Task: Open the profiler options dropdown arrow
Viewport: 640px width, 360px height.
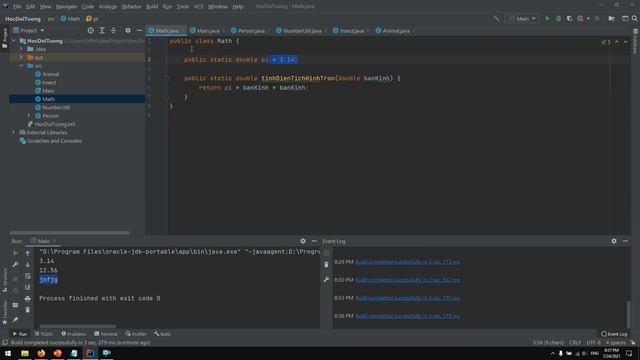Action: (588, 19)
